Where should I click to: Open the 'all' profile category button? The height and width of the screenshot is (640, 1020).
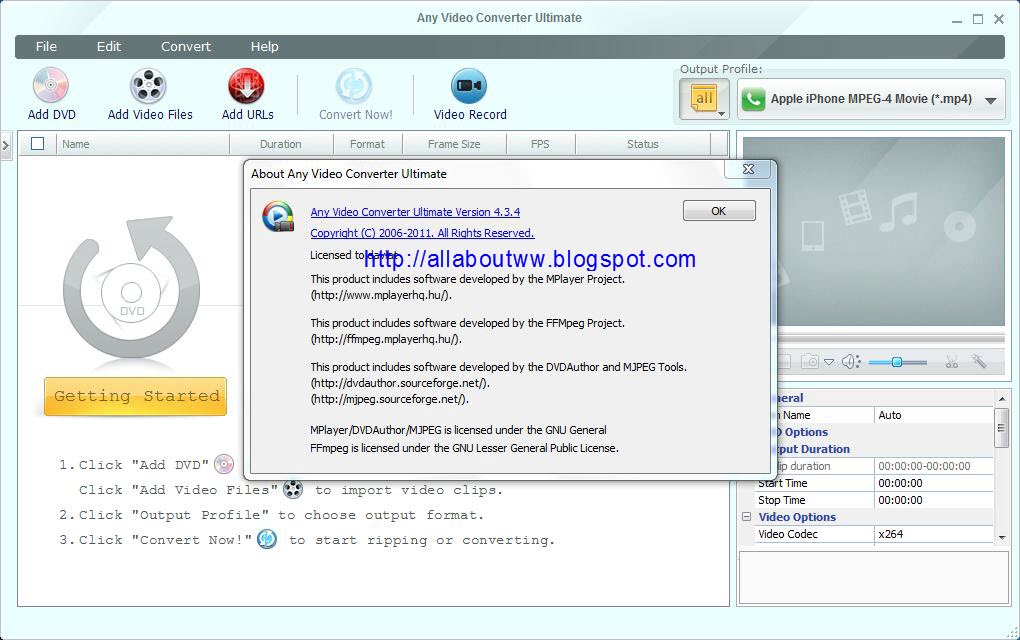705,99
